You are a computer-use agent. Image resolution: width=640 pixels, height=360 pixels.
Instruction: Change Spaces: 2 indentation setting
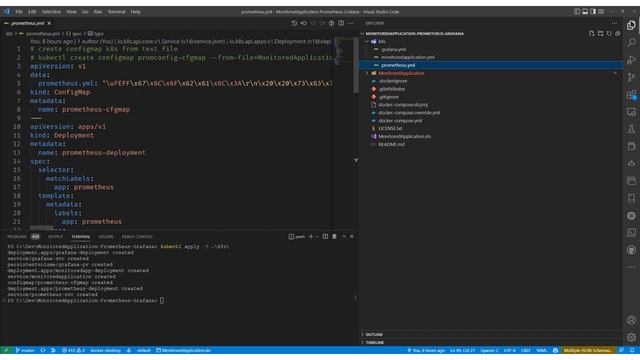489,350
